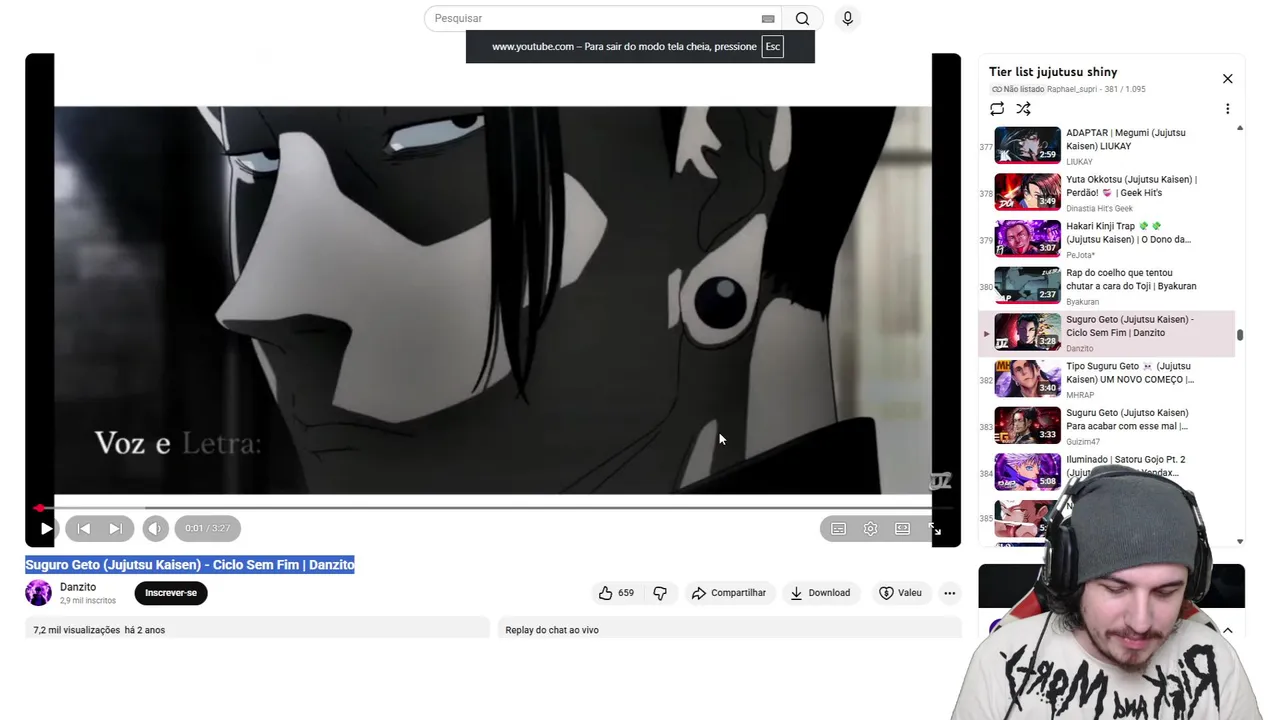Skip to previous video in player
1280x720 pixels.
point(84,528)
